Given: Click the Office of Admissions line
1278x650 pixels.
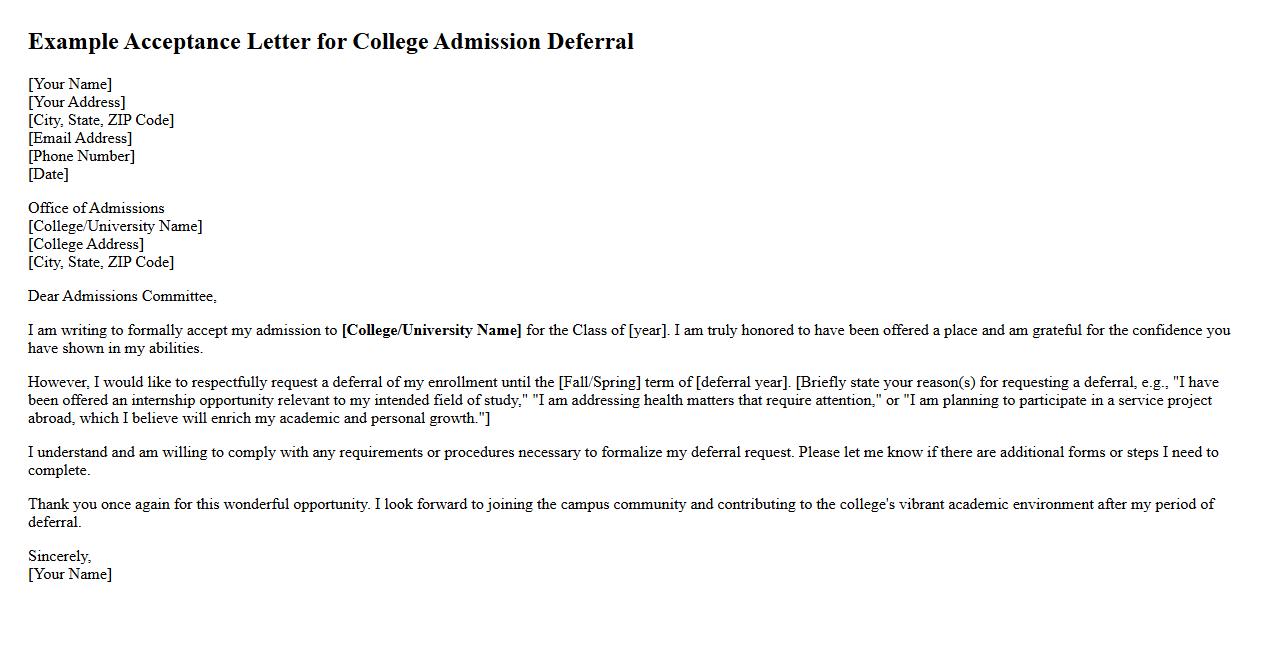Looking at the screenshot, I should 96,208.
